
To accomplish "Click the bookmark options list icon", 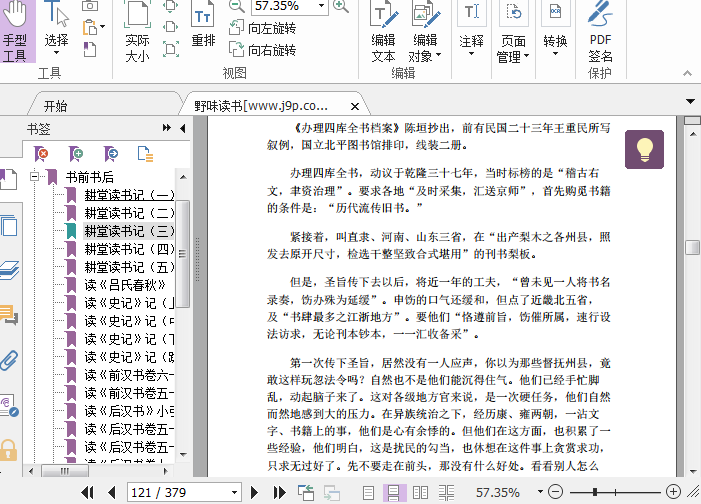I will pyautogui.click(x=145, y=154).
